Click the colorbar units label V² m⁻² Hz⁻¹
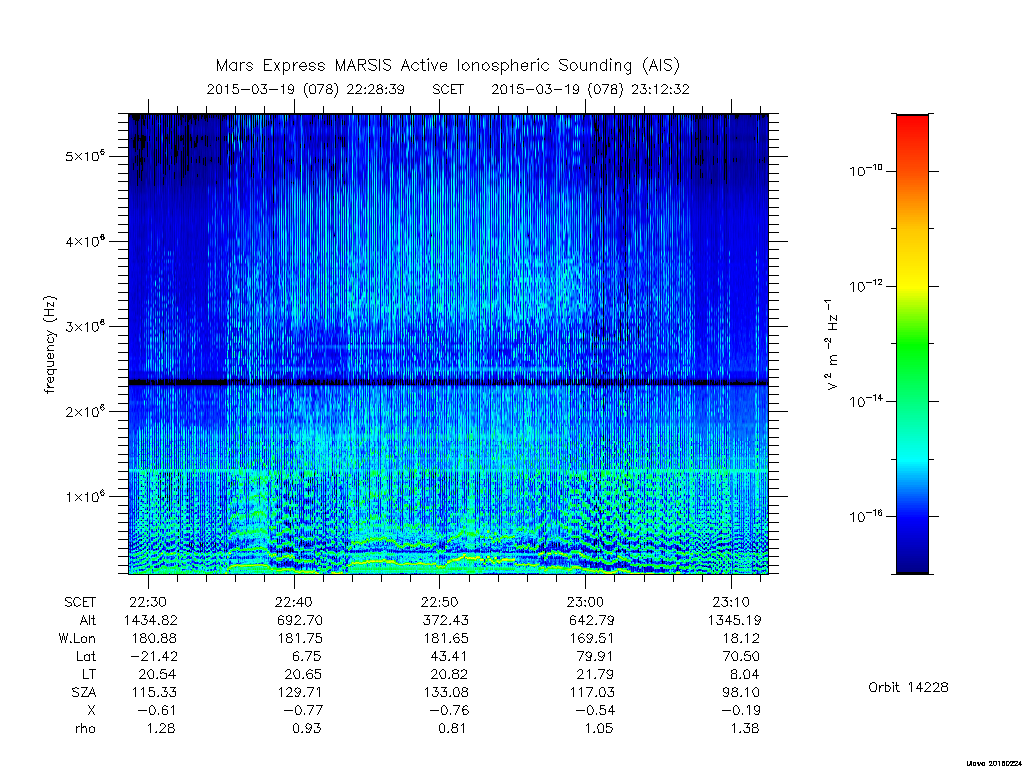The height and width of the screenshot is (768, 1024). coord(831,345)
